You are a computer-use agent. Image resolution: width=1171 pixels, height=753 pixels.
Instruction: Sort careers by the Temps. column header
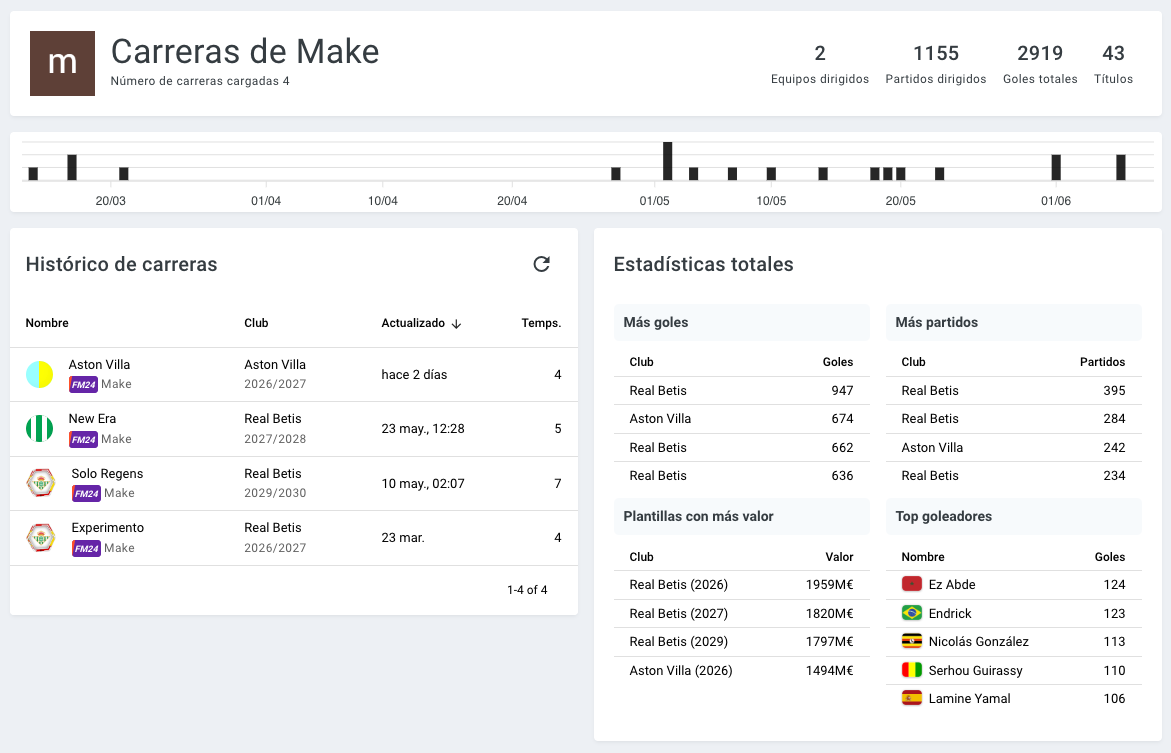click(541, 323)
